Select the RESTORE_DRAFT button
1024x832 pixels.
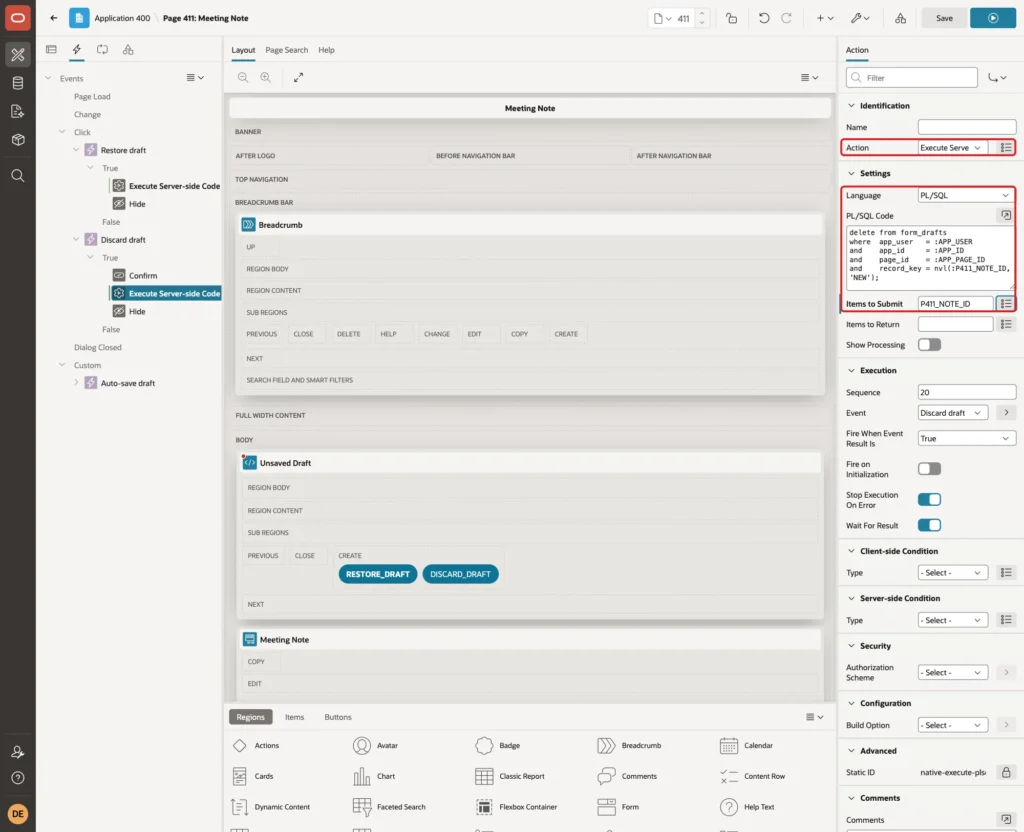[377, 574]
